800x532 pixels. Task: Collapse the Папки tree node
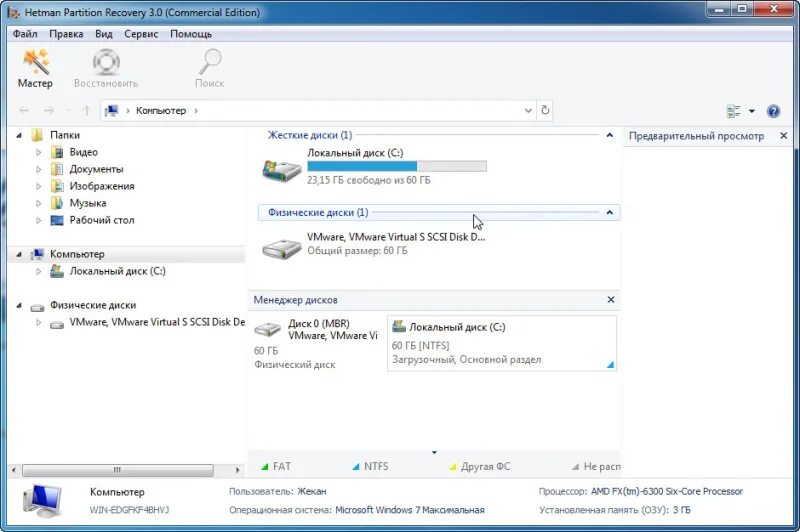[x=19, y=135]
